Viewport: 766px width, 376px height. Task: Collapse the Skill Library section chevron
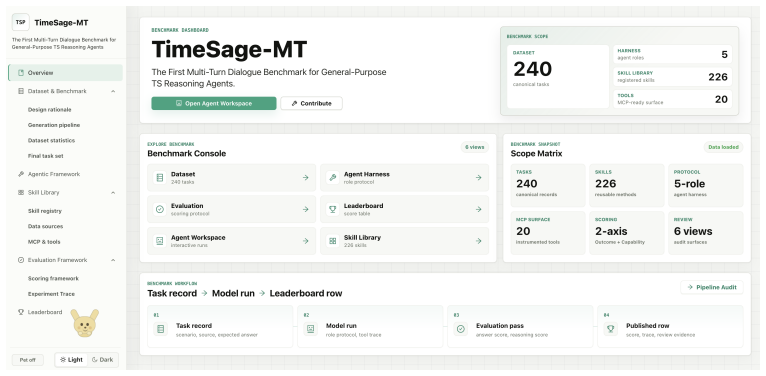click(x=113, y=193)
